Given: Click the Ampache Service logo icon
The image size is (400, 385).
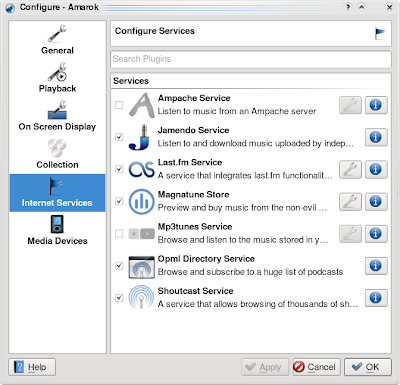Looking at the screenshot, I should 142,105.
